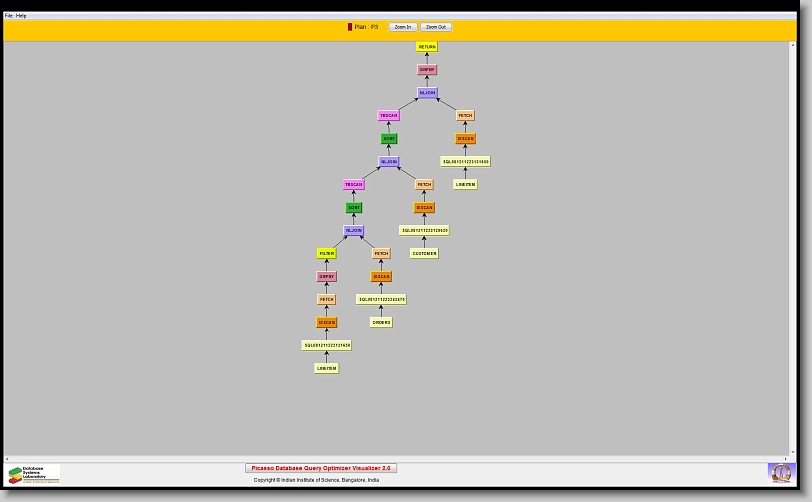This screenshot has height=502, width=812.
Task: Click the Zoom Out button
Action: click(435, 27)
